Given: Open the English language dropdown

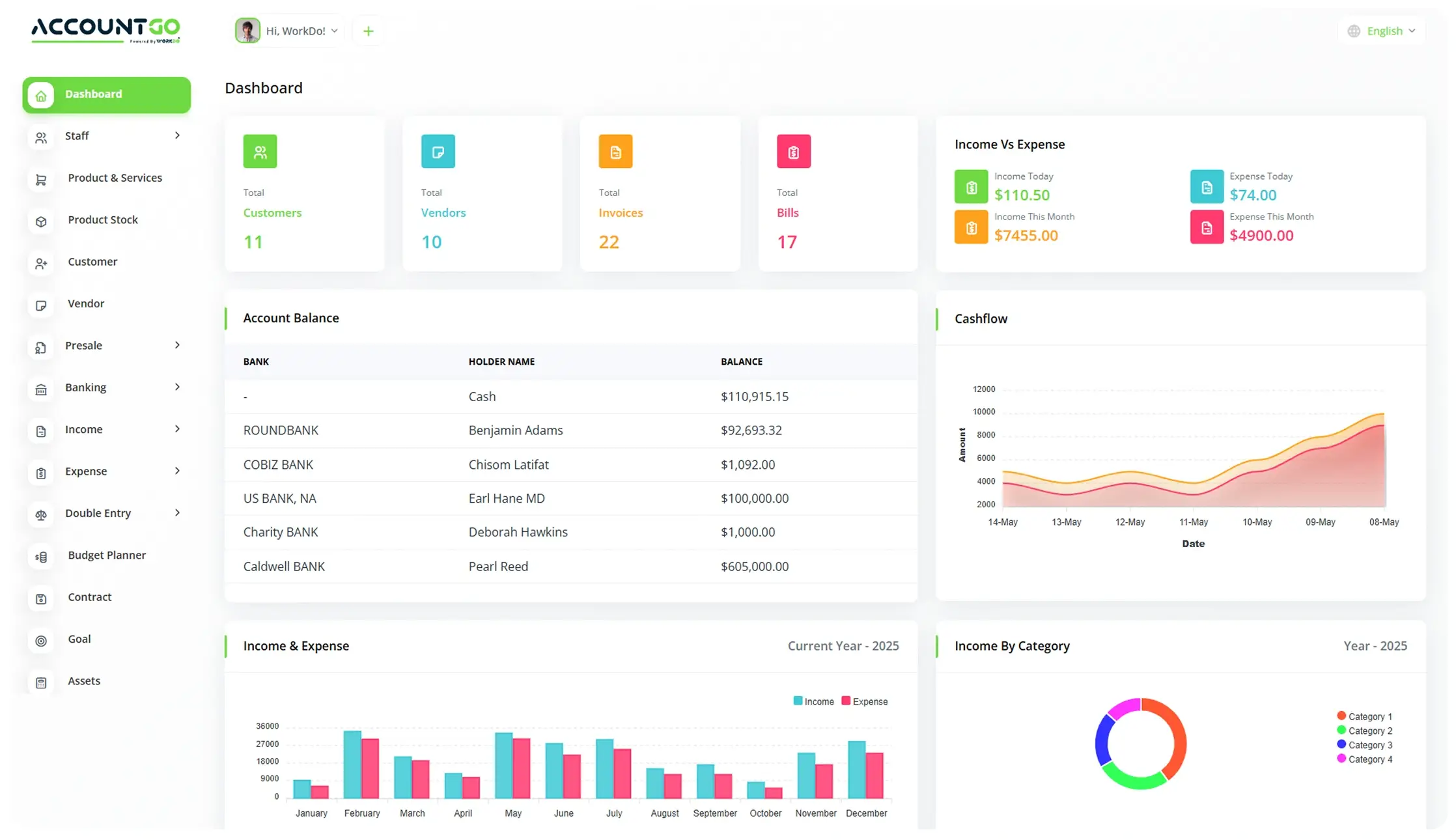Looking at the screenshot, I should (1383, 31).
